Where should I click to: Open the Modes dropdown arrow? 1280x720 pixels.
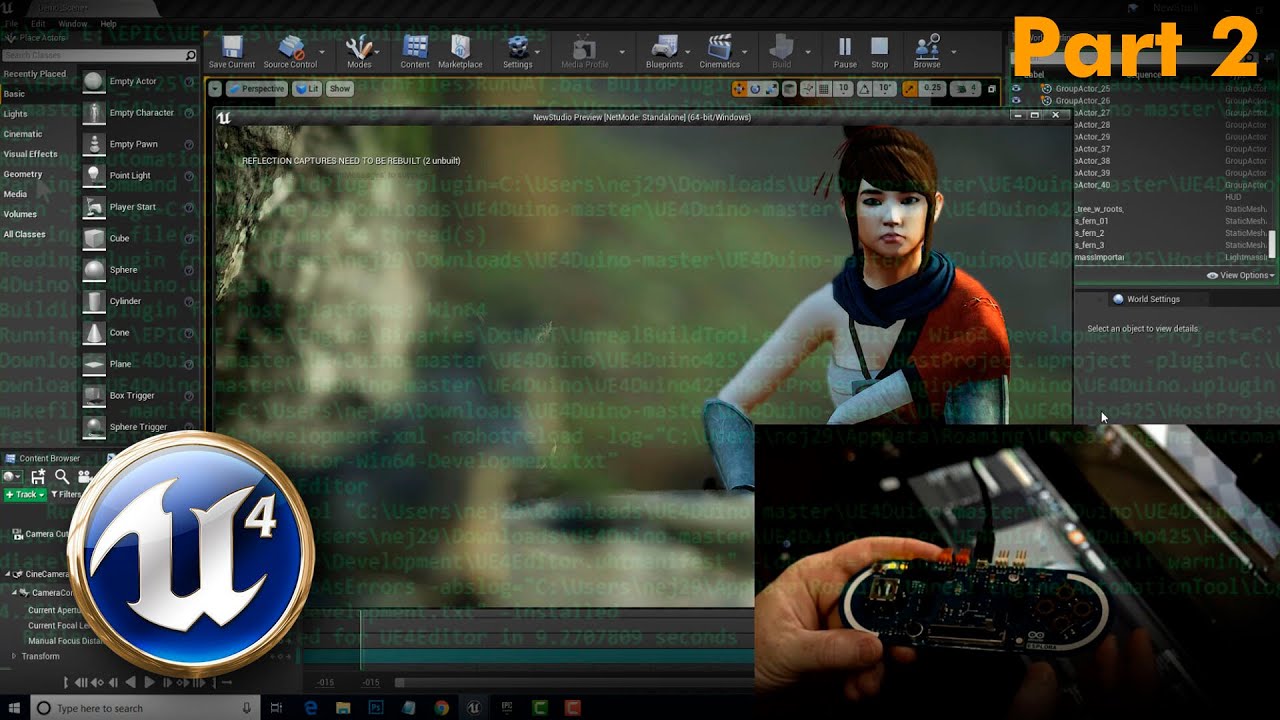click(379, 52)
